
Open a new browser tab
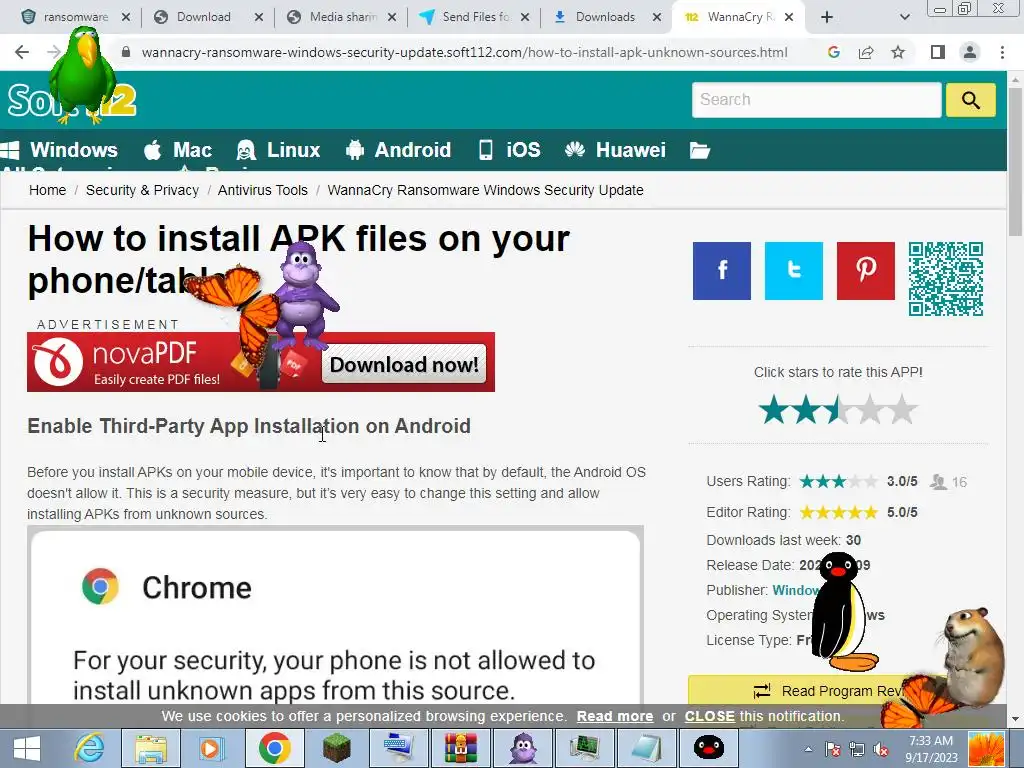click(x=827, y=17)
